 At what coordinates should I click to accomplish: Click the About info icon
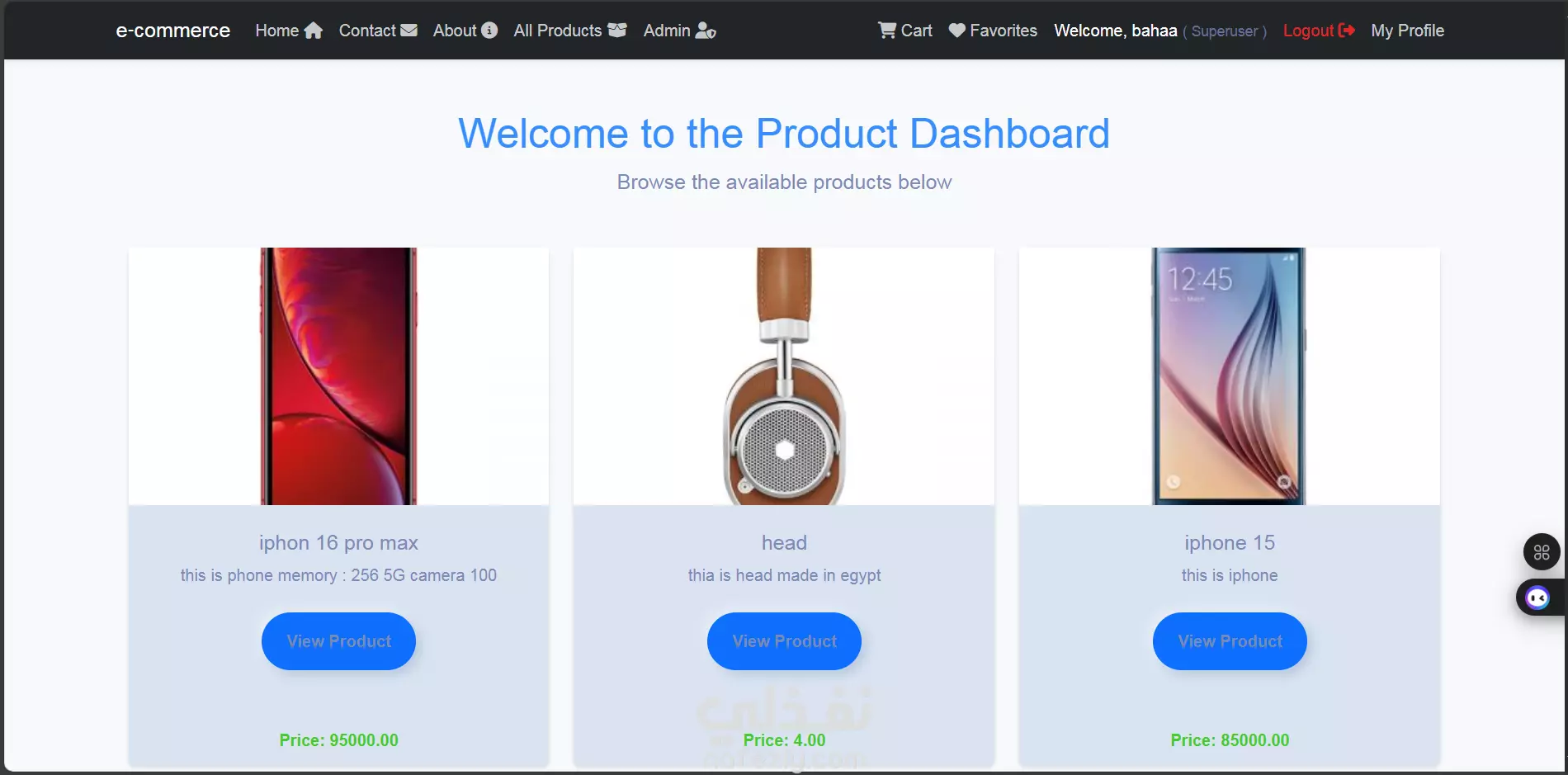[489, 31]
